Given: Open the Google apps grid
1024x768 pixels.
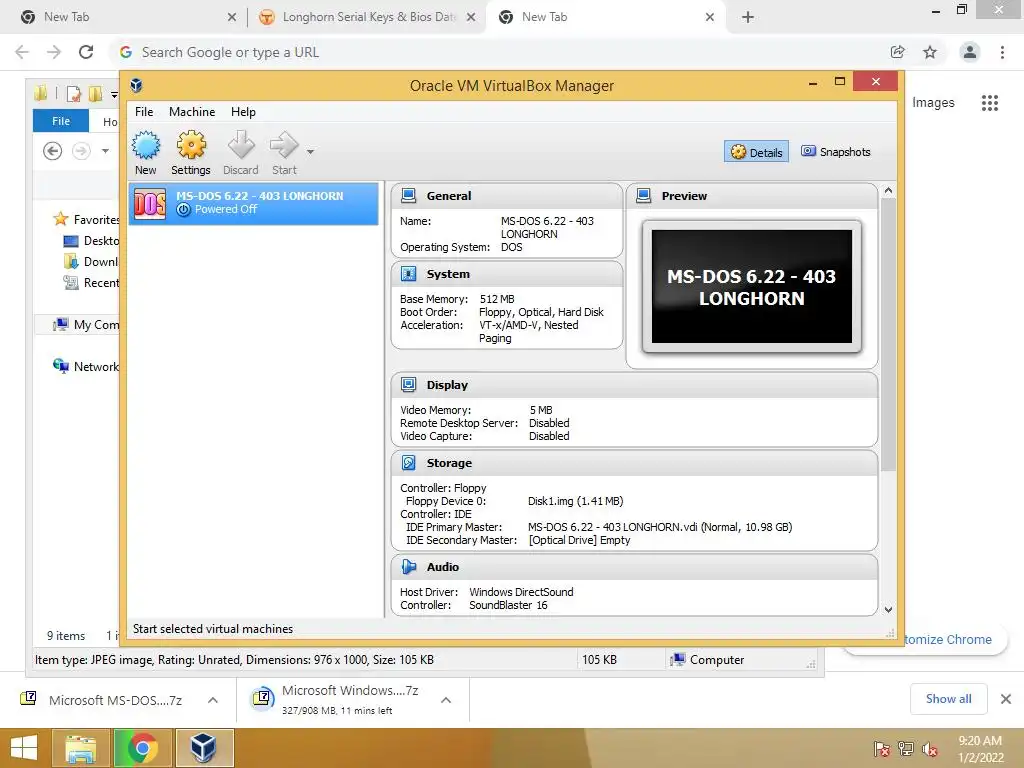Looking at the screenshot, I should coord(990,103).
